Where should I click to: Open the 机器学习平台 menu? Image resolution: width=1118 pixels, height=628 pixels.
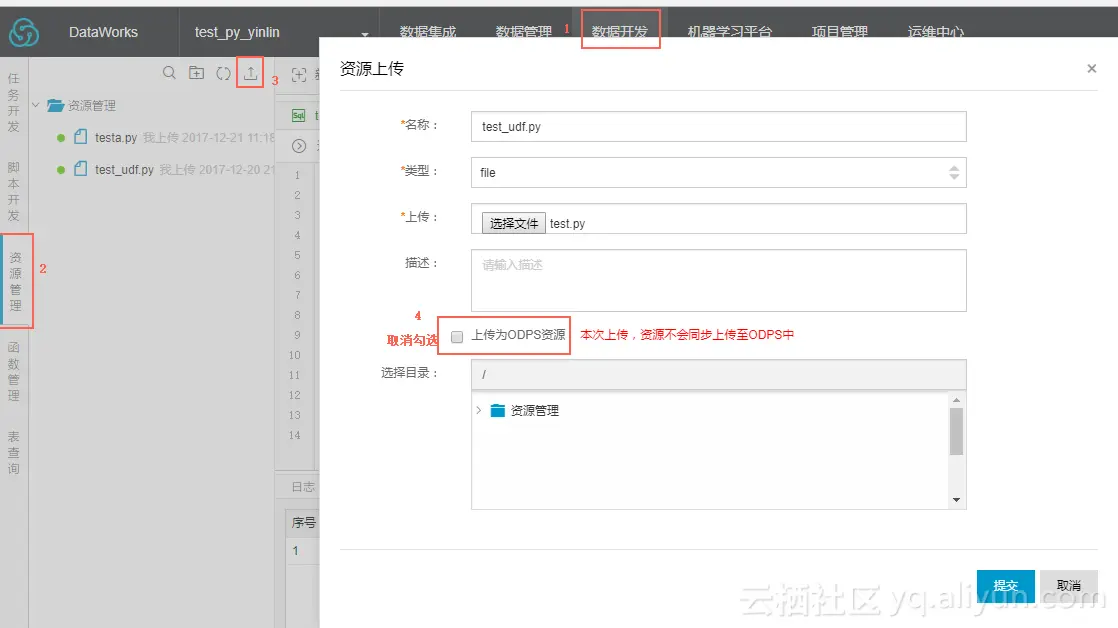[729, 32]
